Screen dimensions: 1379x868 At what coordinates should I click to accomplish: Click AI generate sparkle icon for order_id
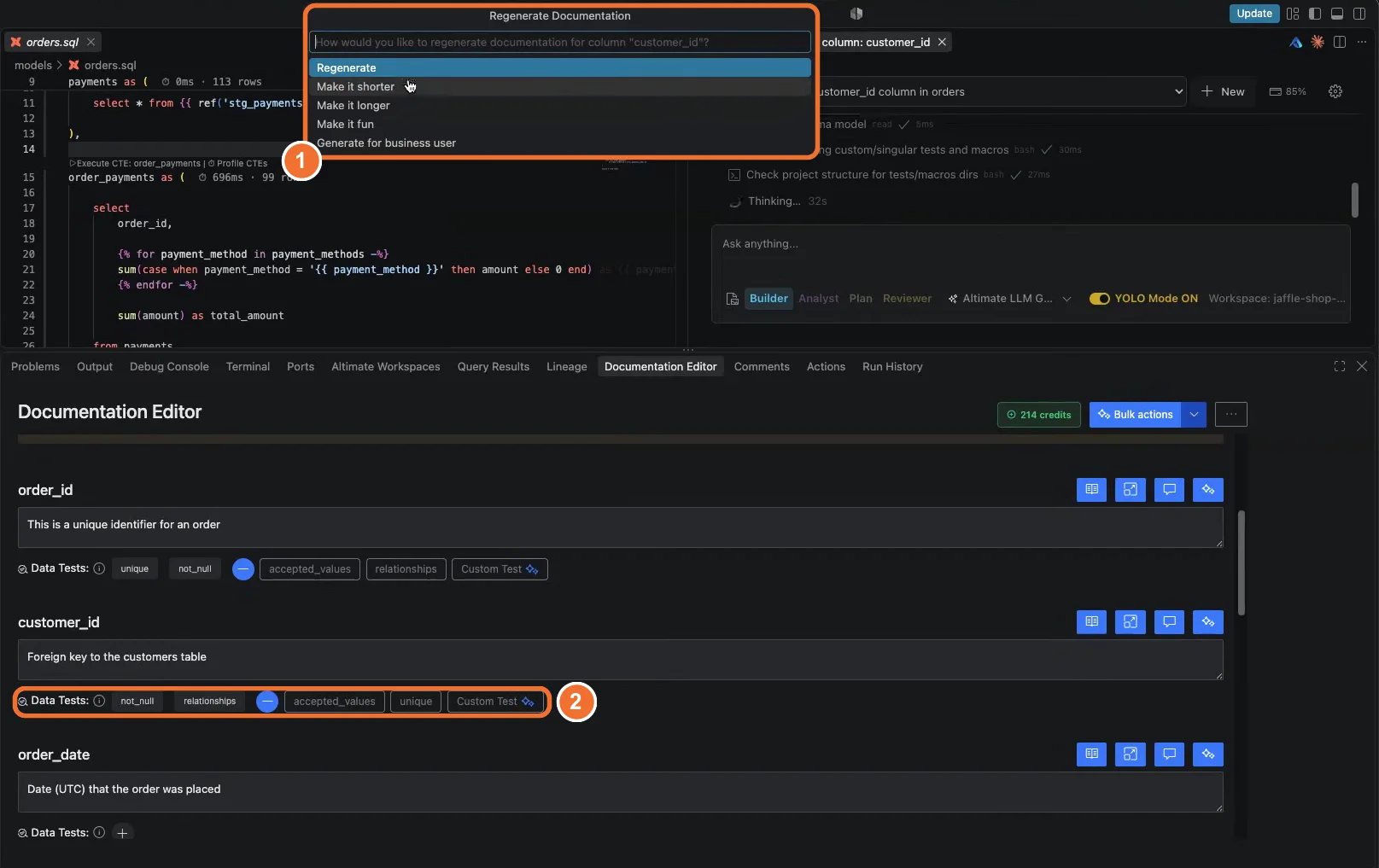tap(1208, 489)
